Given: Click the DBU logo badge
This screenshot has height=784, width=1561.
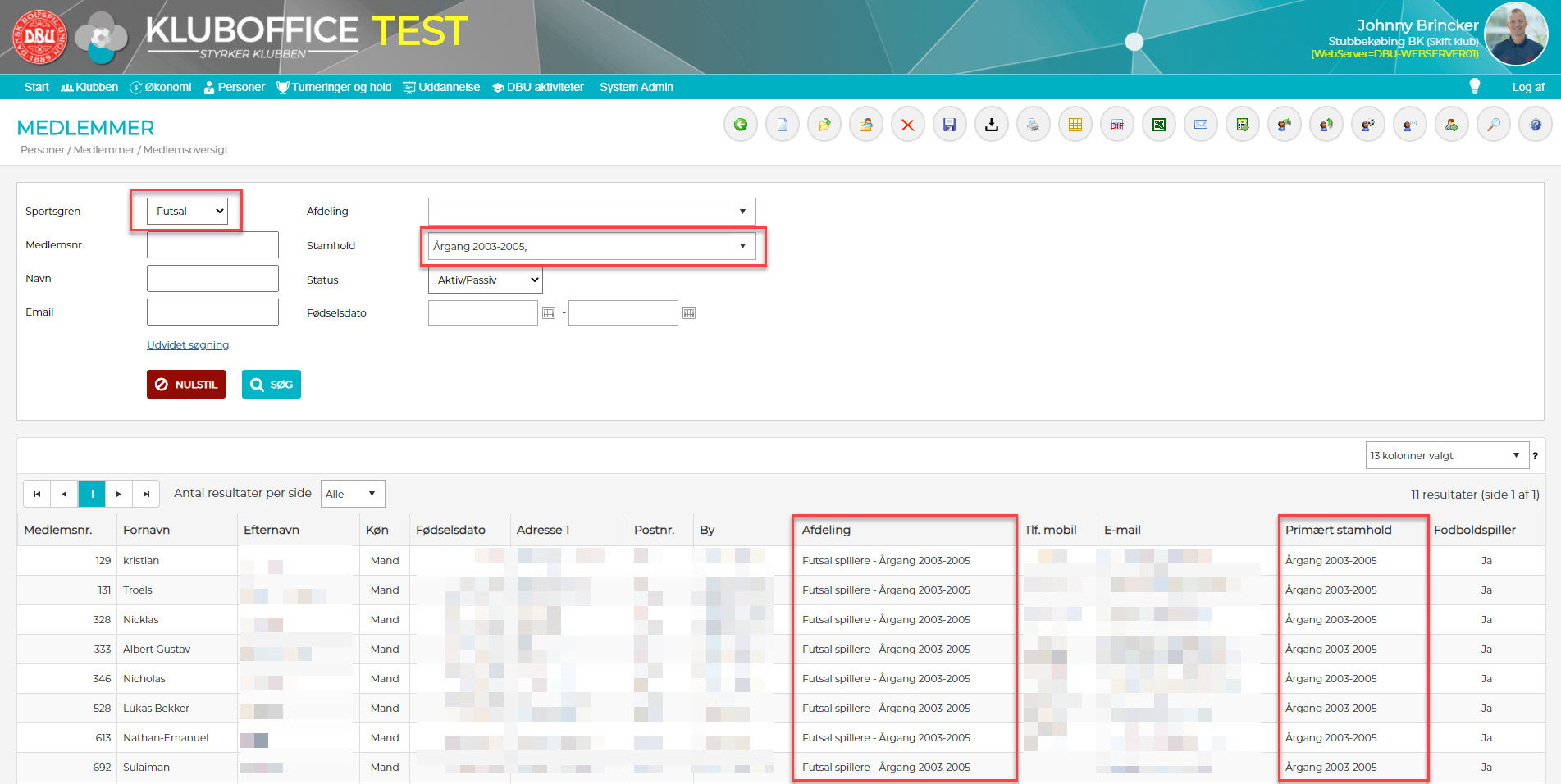Looking at the screenshot, I should [x=39, y=37].
